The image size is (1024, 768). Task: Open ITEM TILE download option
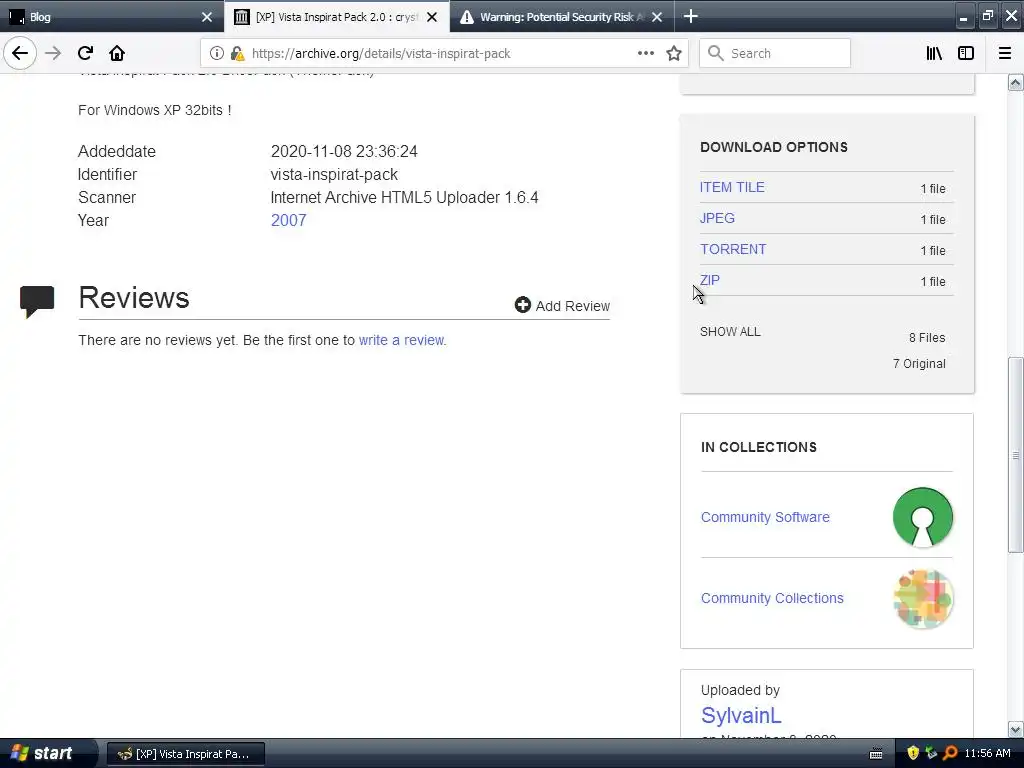point(732,187)
